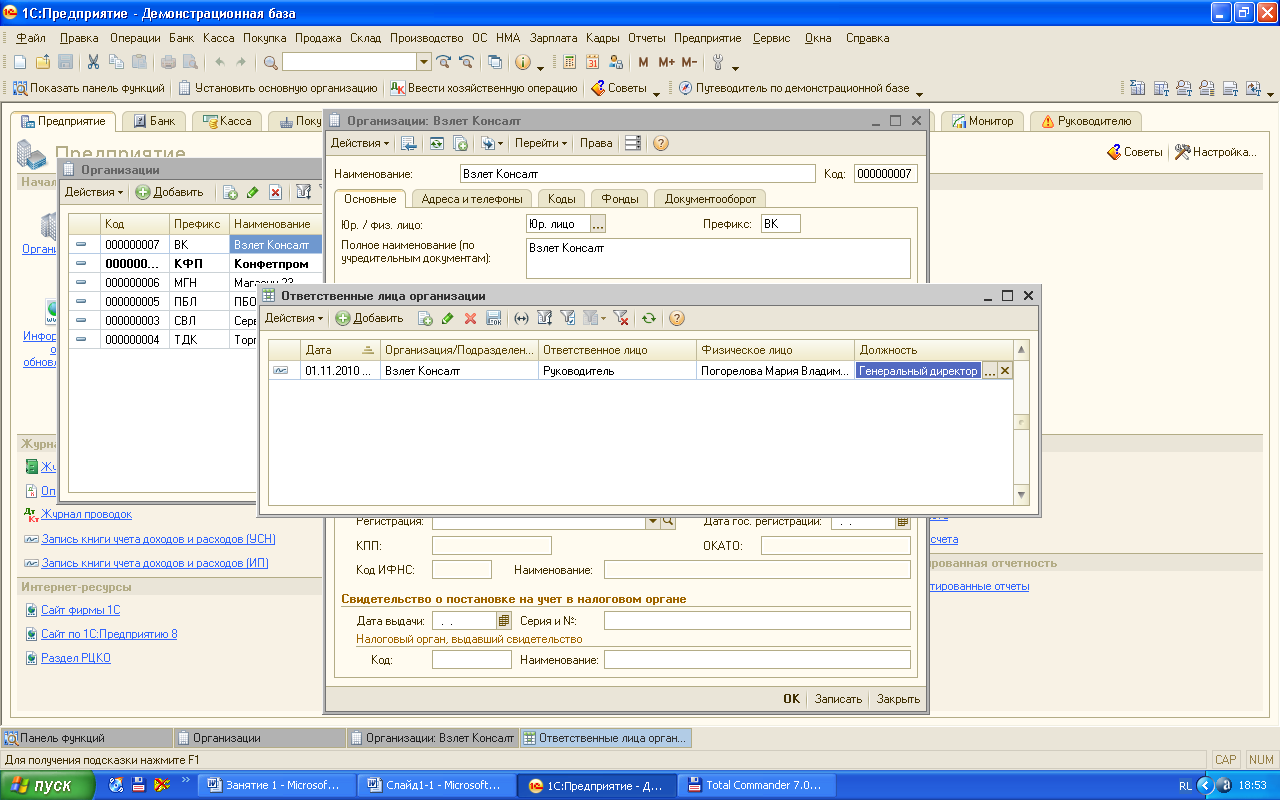Click the Добавить button in Ответственные лица
Screen dimensions: 1280x800
369,318
